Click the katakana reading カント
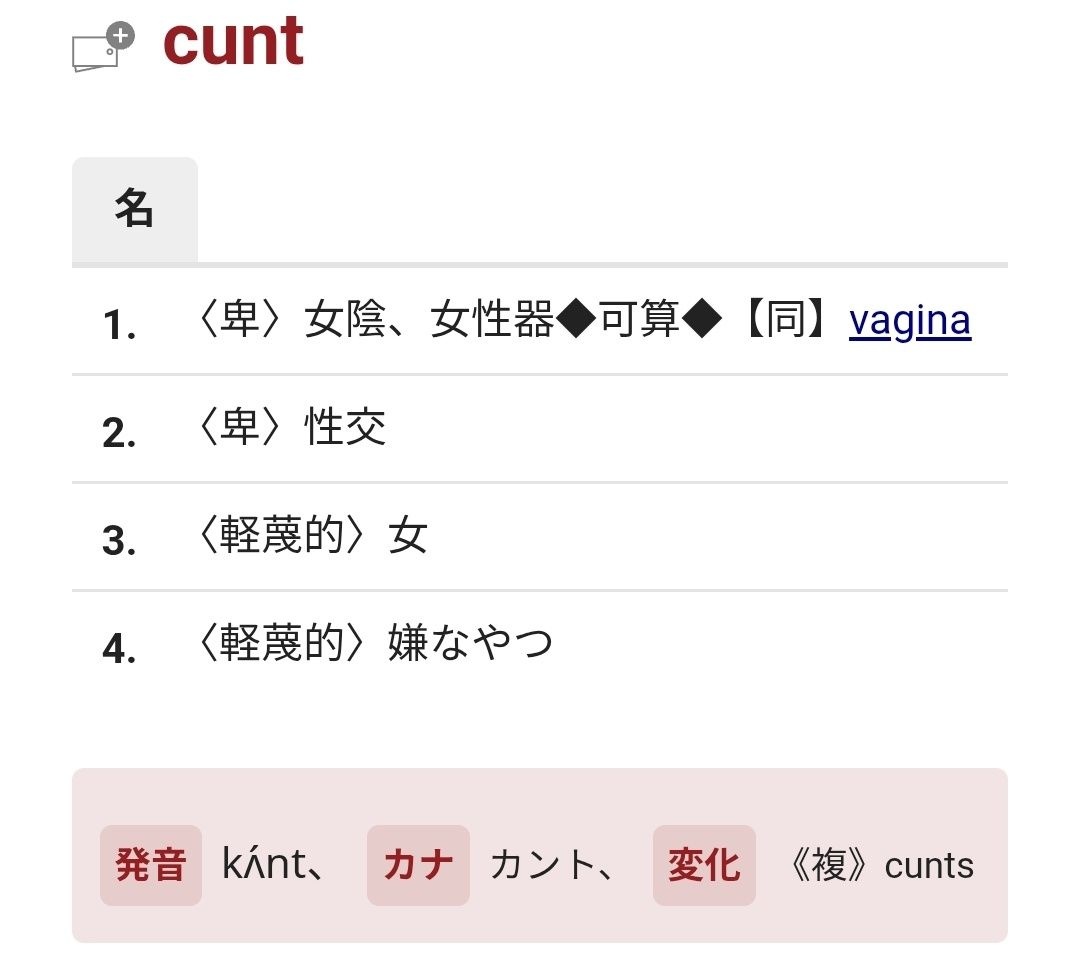 point(541,865)
